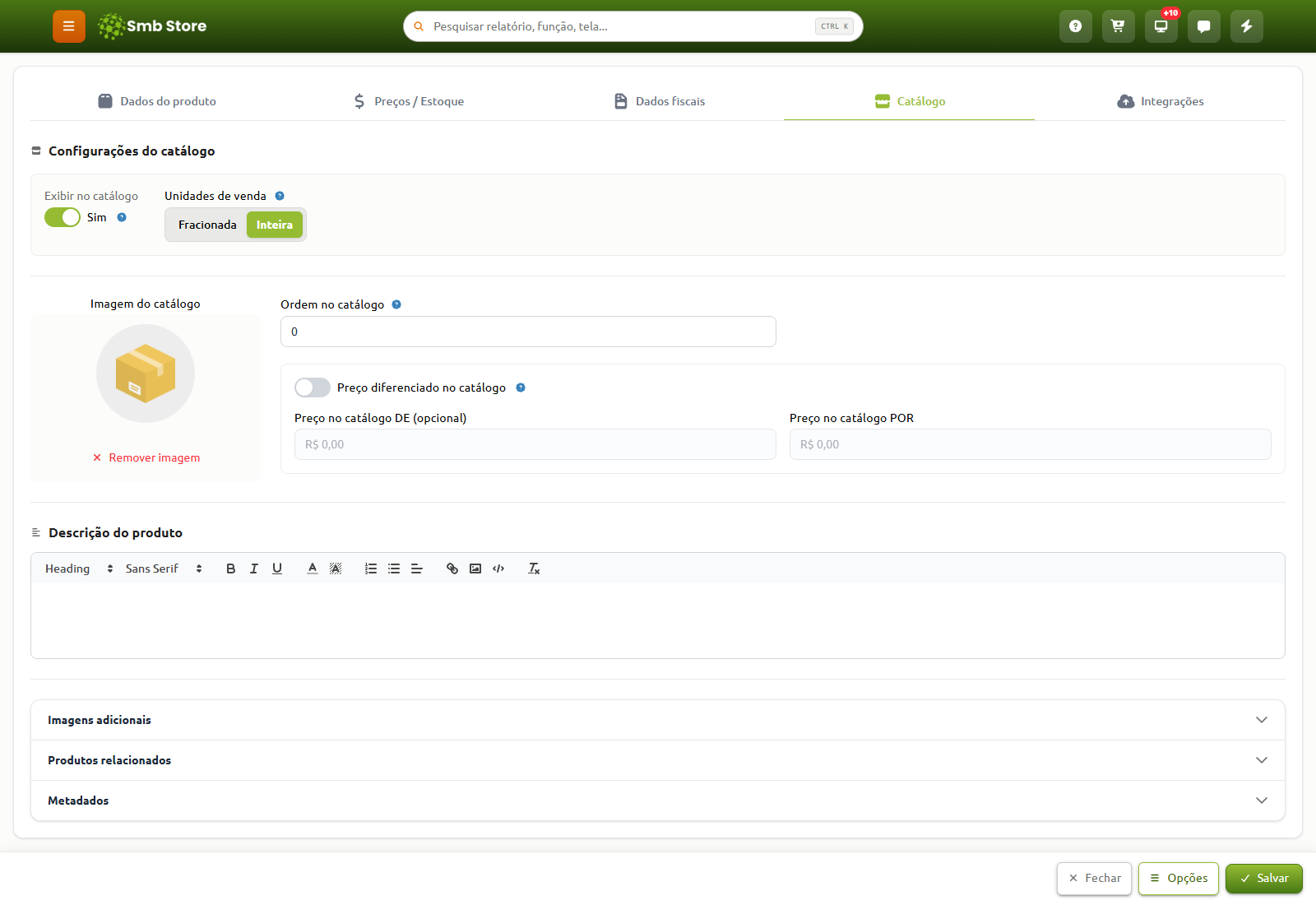Open the monitor icon with +10 badge

point(1161,26)
